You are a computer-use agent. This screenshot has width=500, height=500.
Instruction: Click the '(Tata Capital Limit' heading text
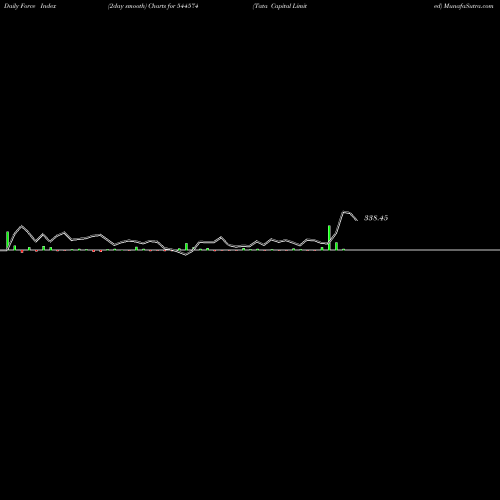click(280, 6)
